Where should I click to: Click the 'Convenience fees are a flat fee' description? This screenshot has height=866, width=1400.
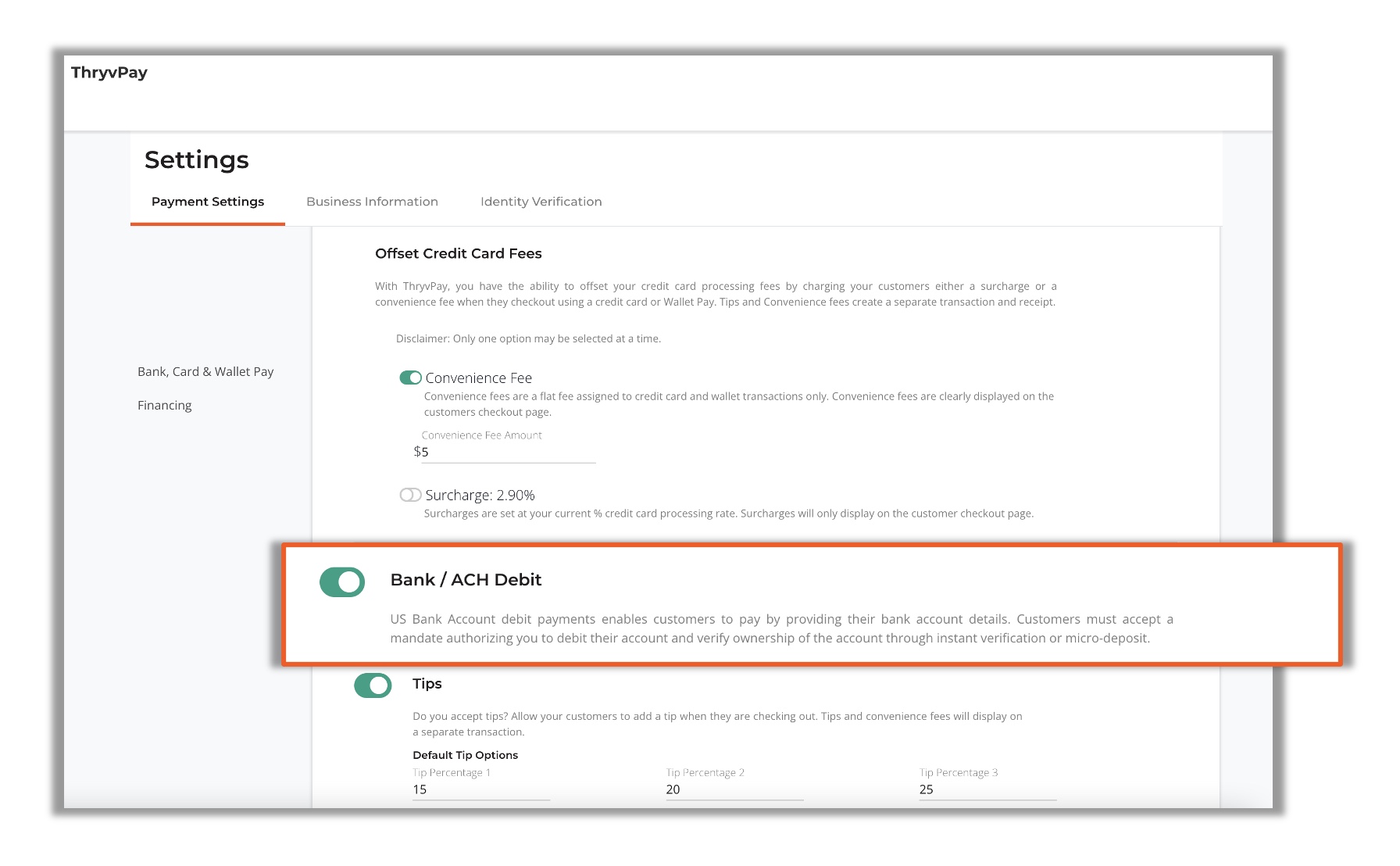[x=739, y=404]
